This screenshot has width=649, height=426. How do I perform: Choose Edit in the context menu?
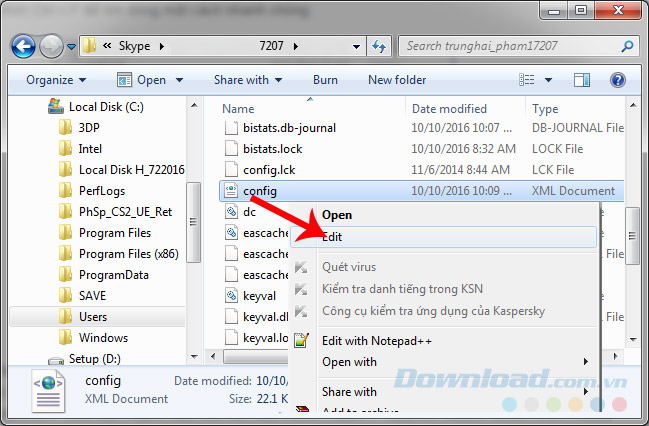coord(444,237)
